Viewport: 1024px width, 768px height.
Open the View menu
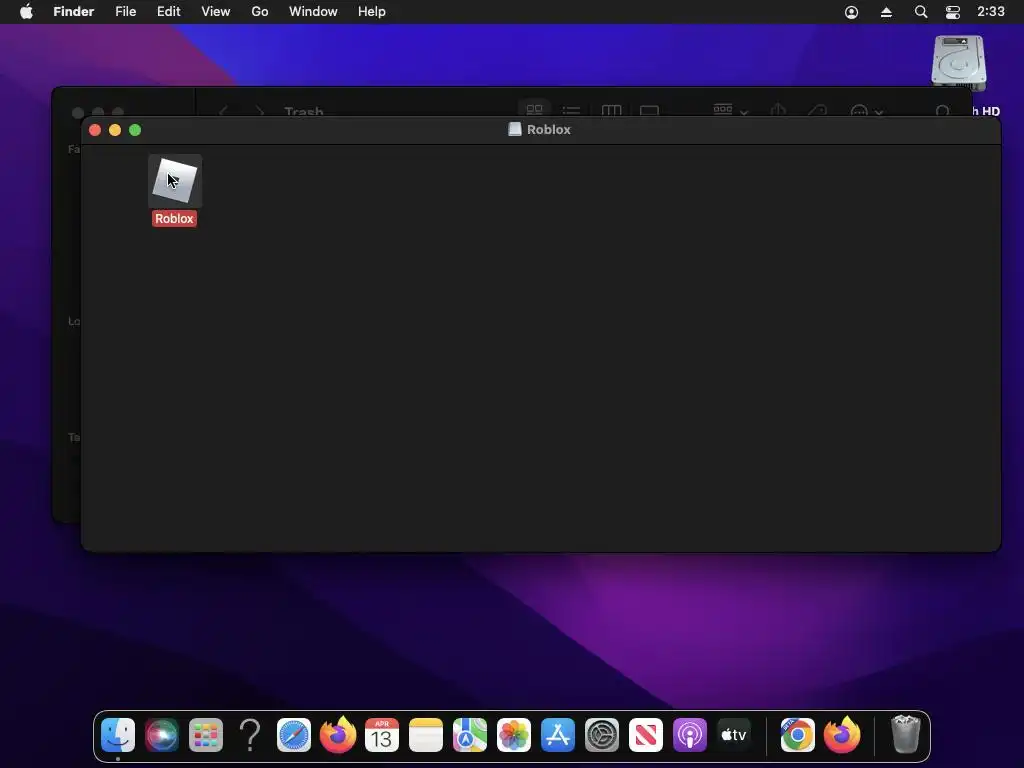pyautogui.click(x=216, y=12)
